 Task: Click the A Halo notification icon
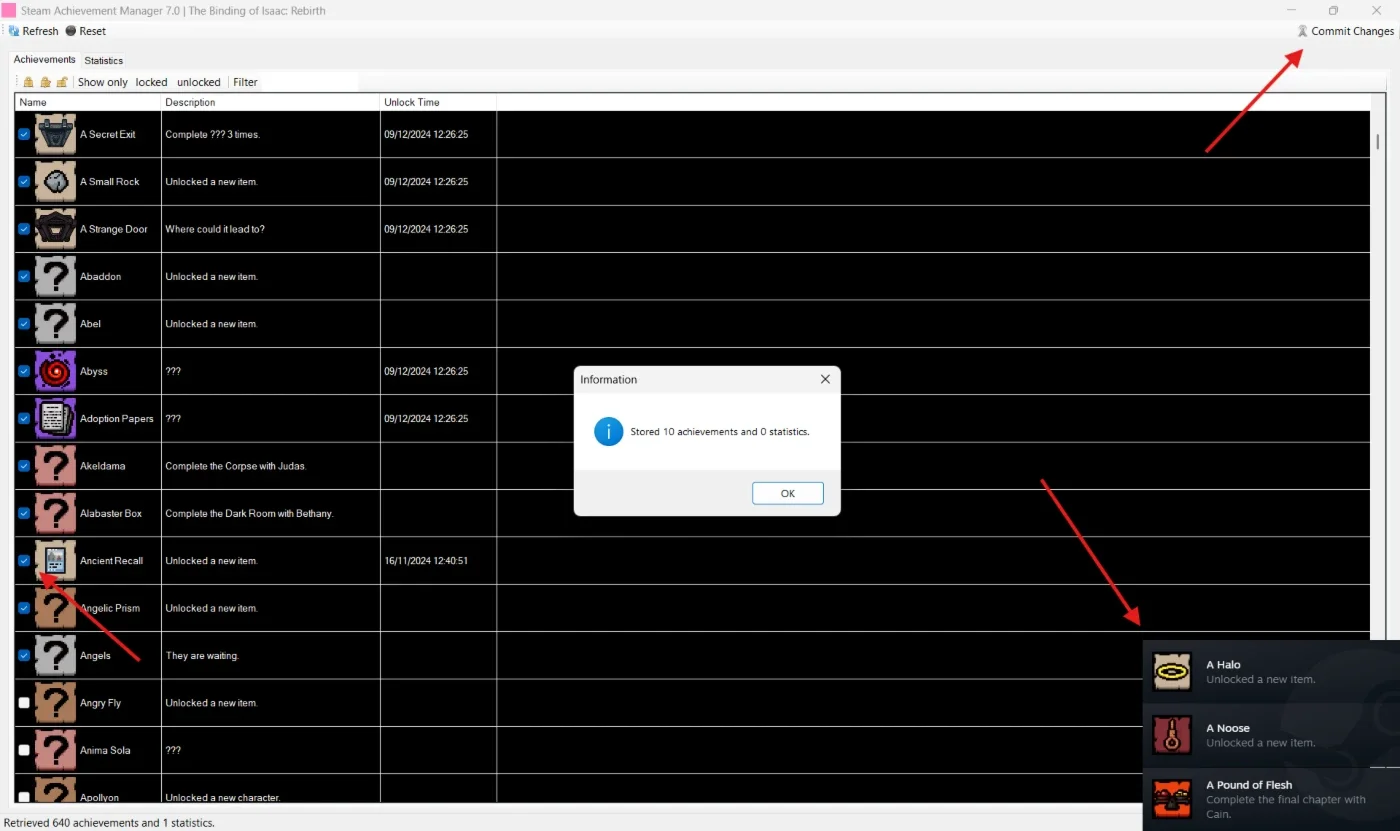click(1172, 672)
